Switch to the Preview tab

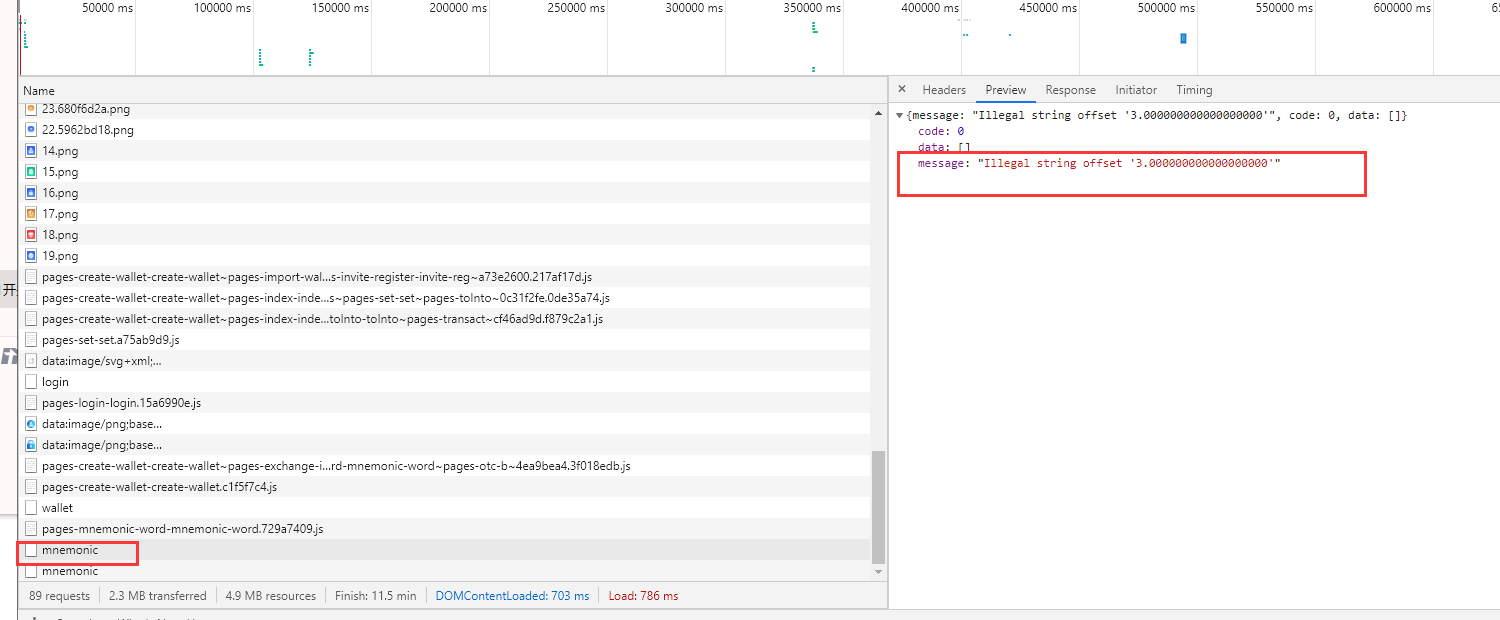(1006, 90)
